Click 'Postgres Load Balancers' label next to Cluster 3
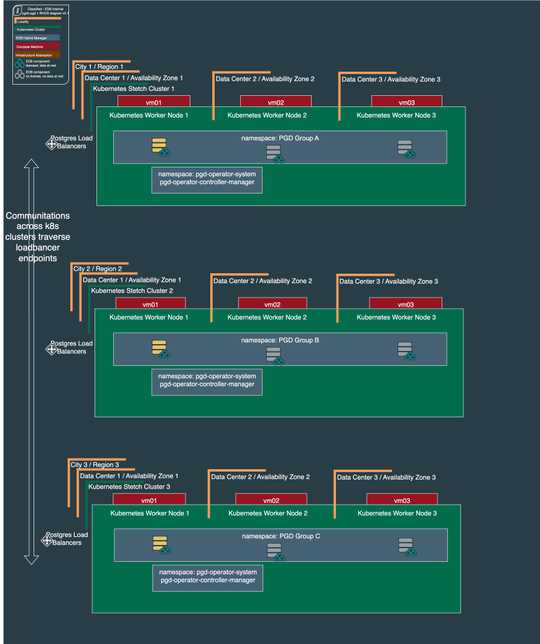Screen dimensions: 540x644 click(x=67, y=539)
